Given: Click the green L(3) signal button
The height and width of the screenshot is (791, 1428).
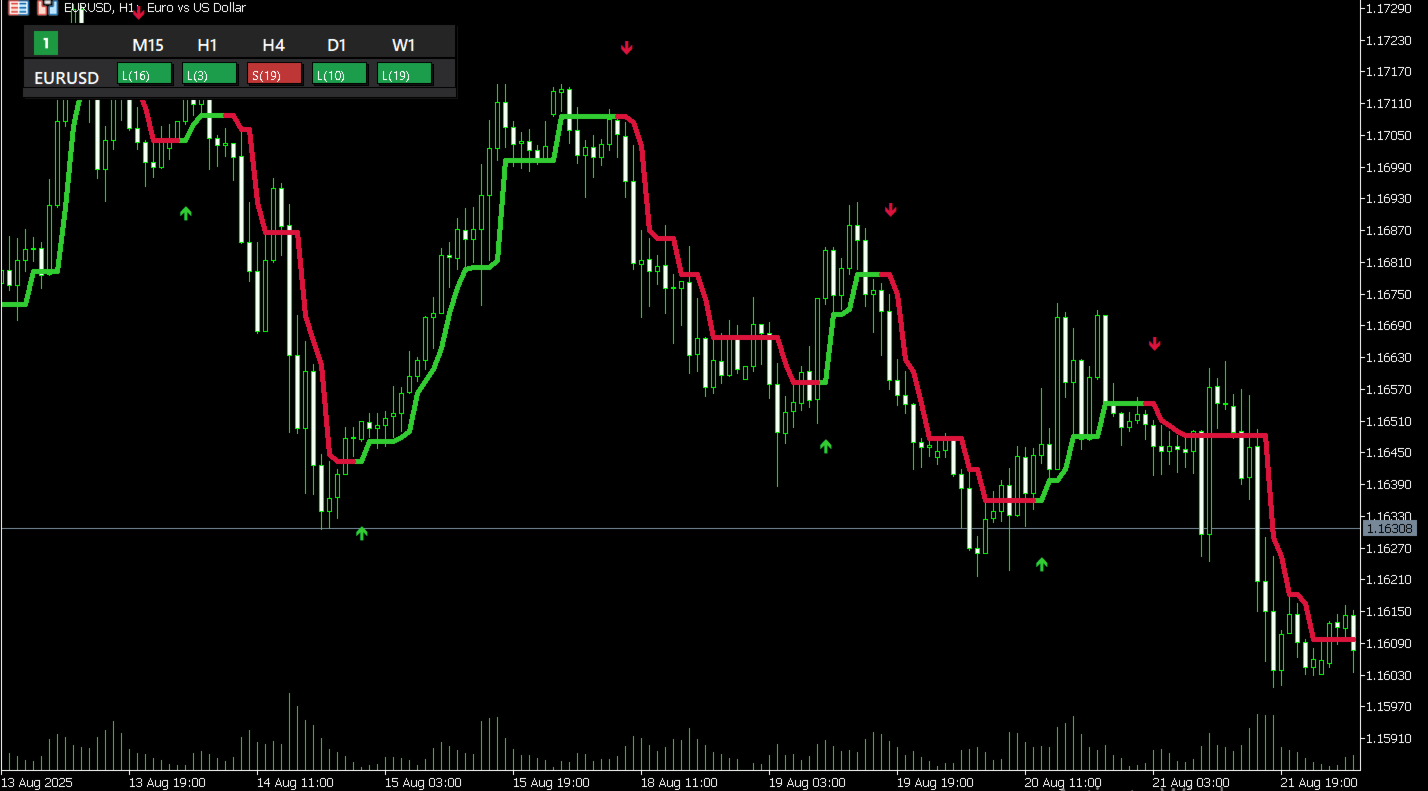Looking at the screenshot, I should tap(210, 74).
